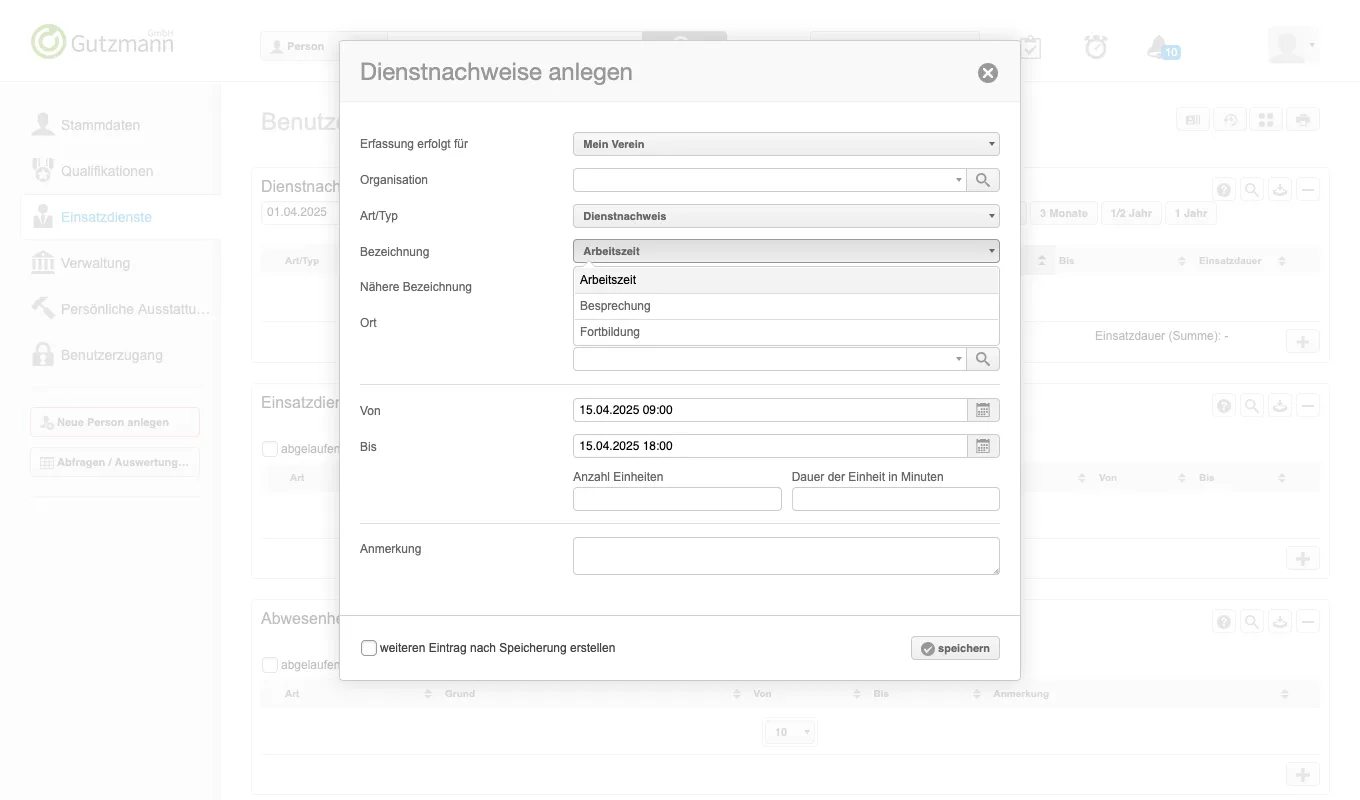
Task: Click the Ort search magnifier icon
Action: tap(983, 359)
